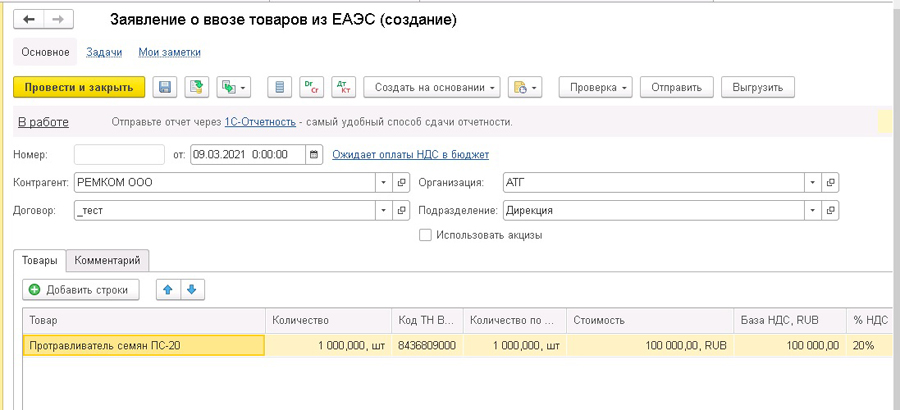Screen dimensions: 900x410
Task: Click the Контрагент field РЕМКОМ ООО
Action: coord(225,183)
